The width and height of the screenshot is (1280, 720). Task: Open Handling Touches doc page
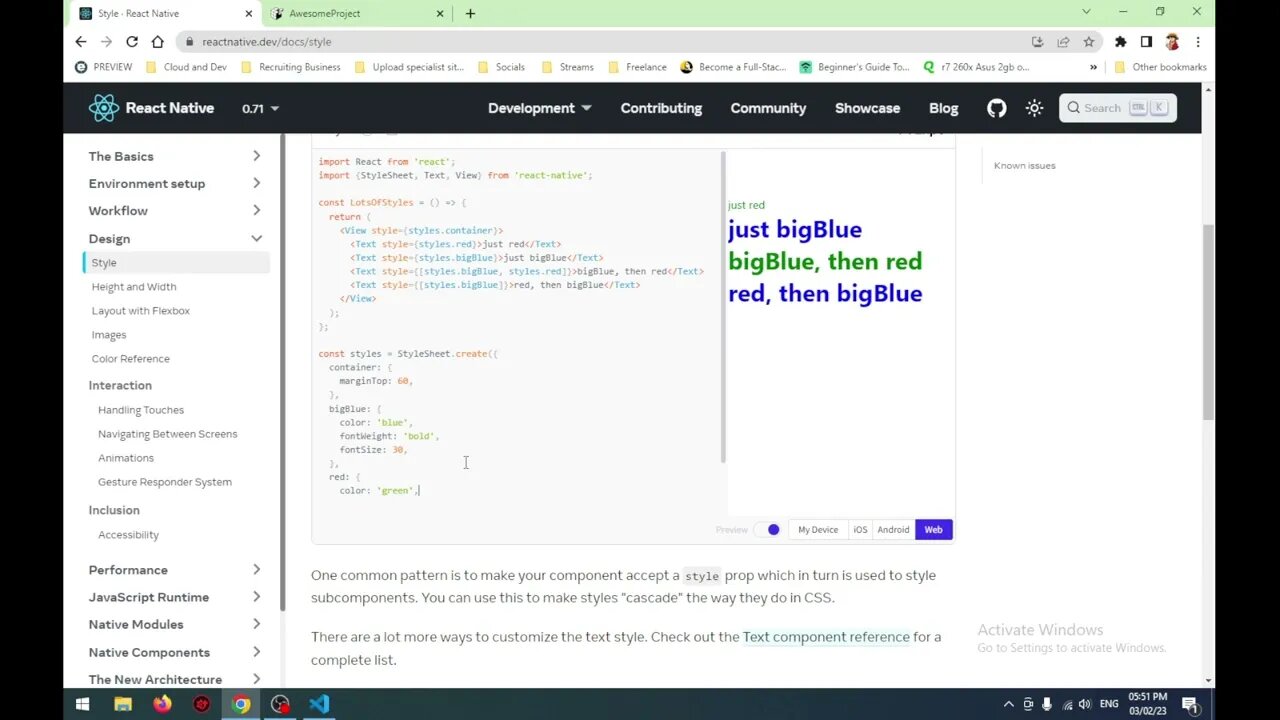(x=141, y=410)
